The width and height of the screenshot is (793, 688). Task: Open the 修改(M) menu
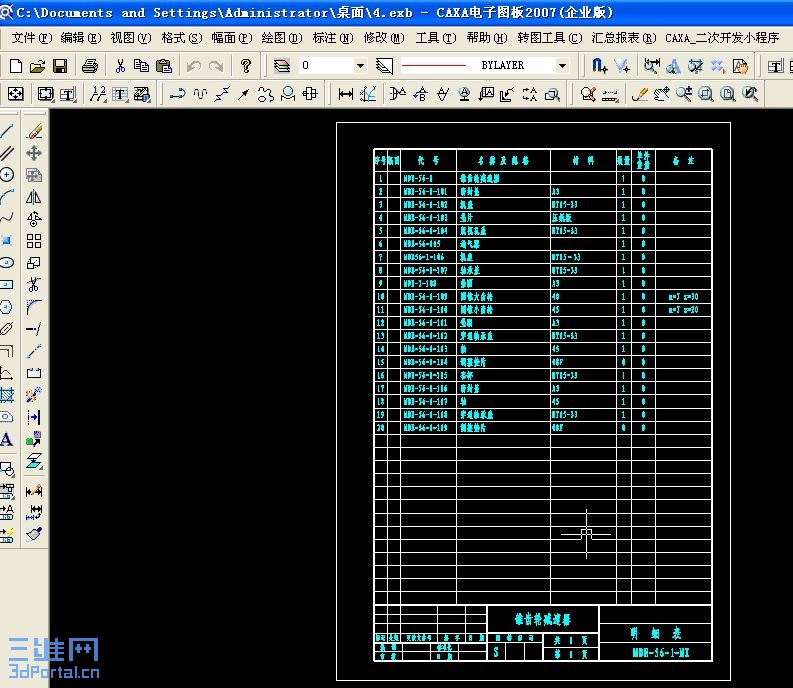point(384,38)
